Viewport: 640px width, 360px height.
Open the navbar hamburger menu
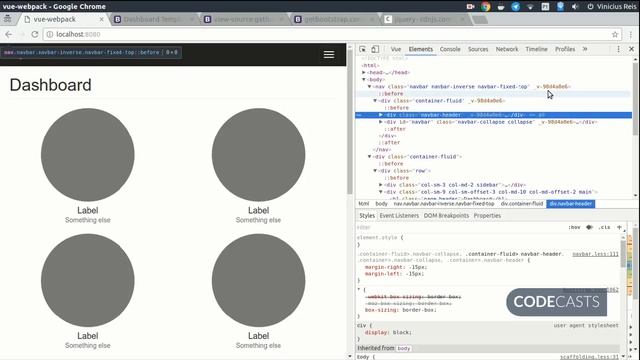click(329, 55)
